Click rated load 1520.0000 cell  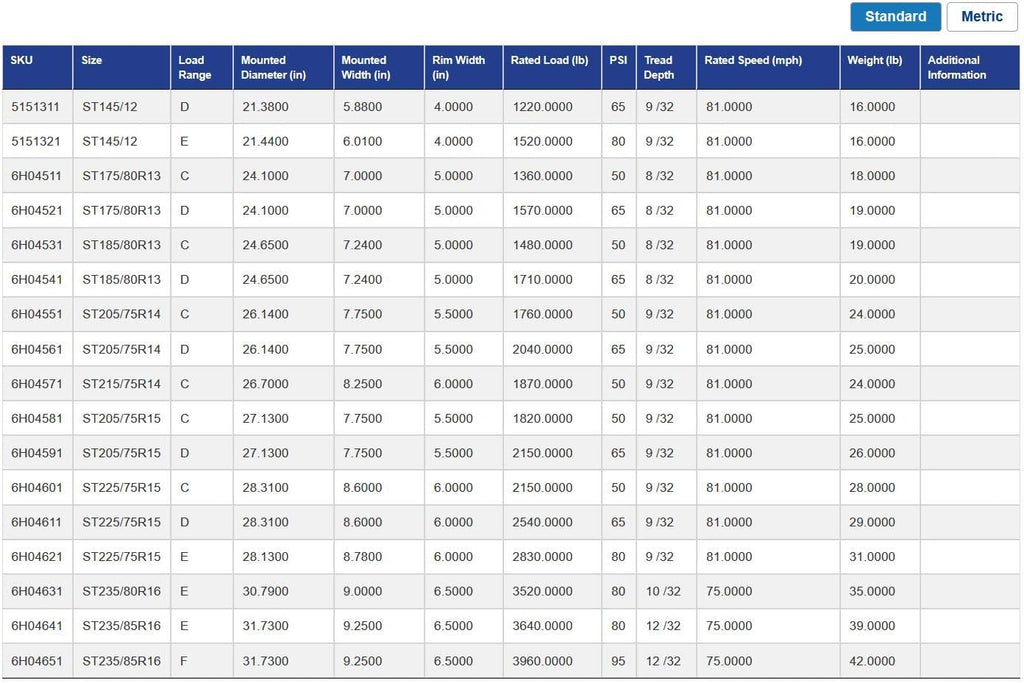point(552,142)
